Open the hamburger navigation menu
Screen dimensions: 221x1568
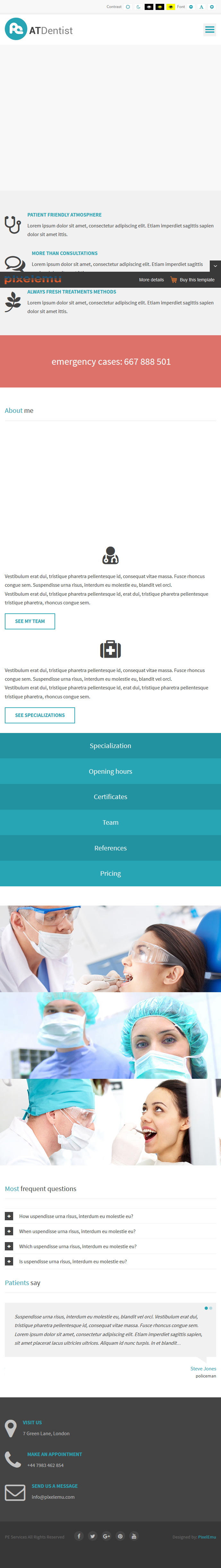[209, 29]
